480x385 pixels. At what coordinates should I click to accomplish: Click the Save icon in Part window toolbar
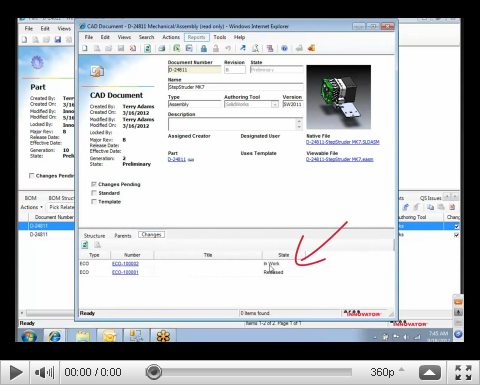coord(58,40)
